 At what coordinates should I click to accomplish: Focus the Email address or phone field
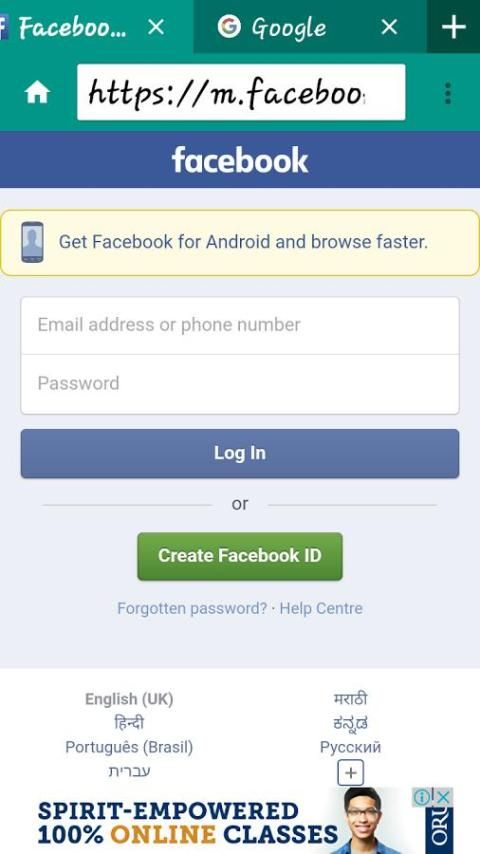click(x=240, y=325)
